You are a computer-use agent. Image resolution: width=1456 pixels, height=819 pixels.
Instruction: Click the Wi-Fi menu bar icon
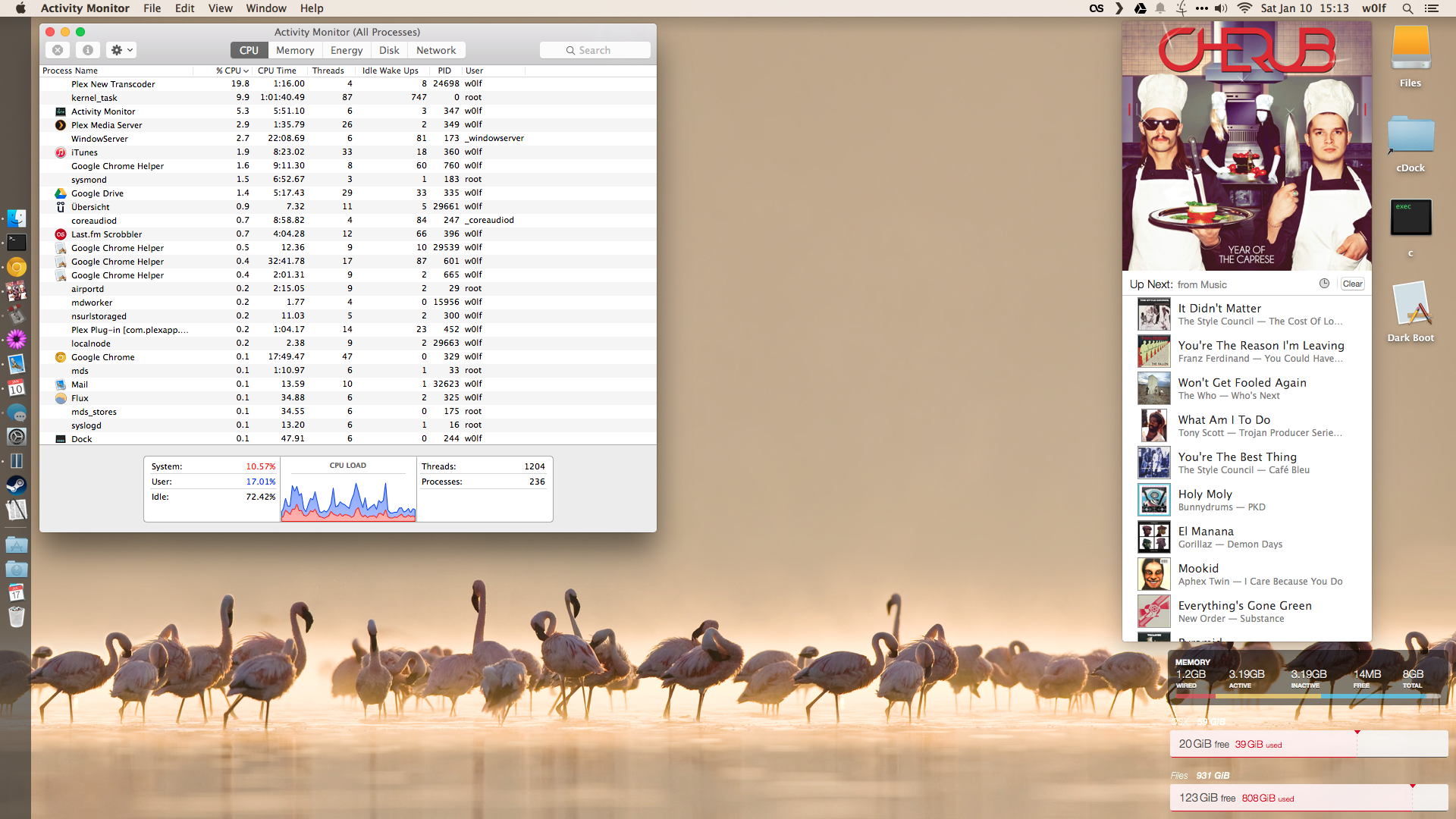[1244, 8]
